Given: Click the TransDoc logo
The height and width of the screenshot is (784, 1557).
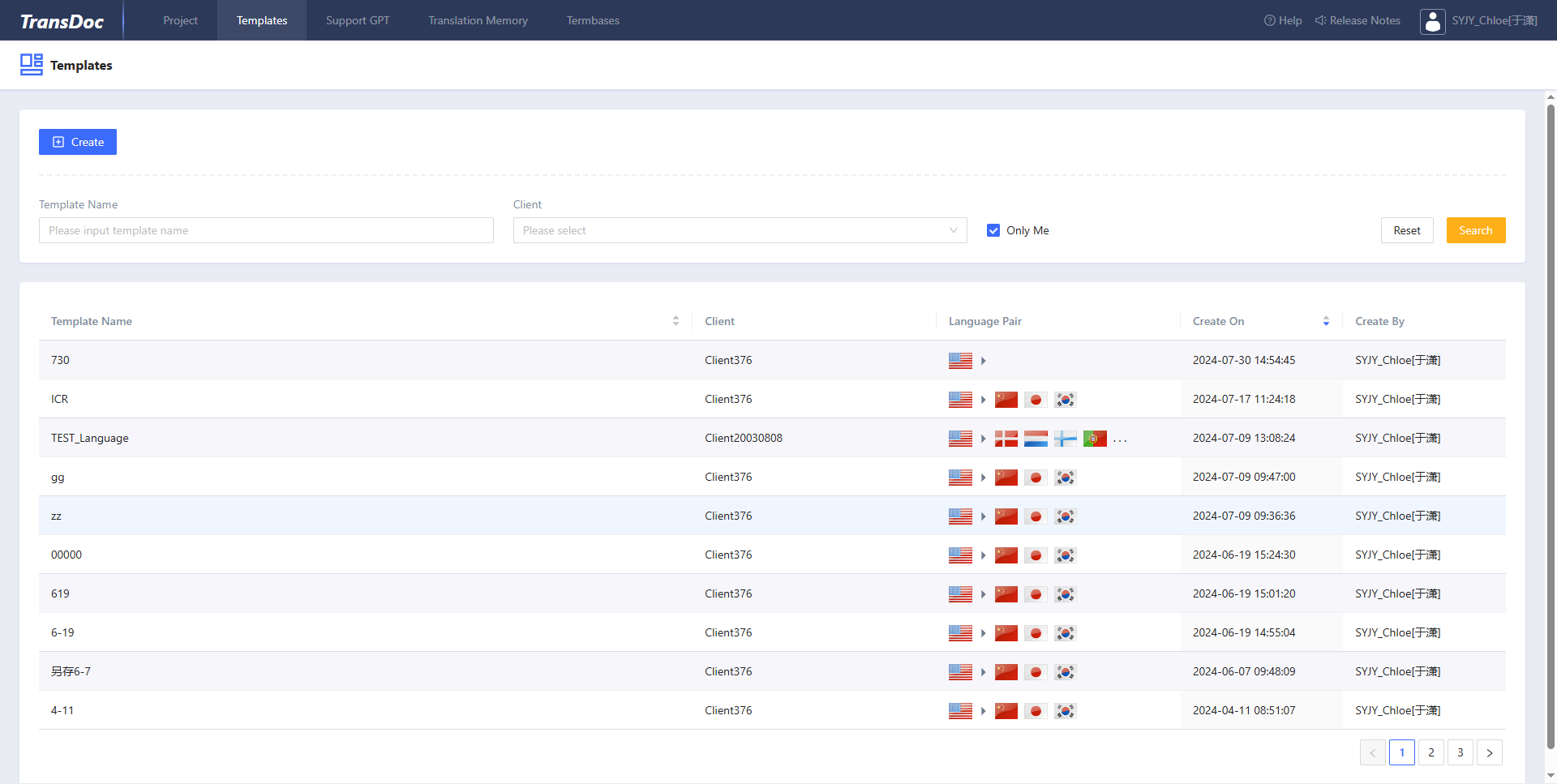Looking at the screenshot, I should [x=62, y=21].
